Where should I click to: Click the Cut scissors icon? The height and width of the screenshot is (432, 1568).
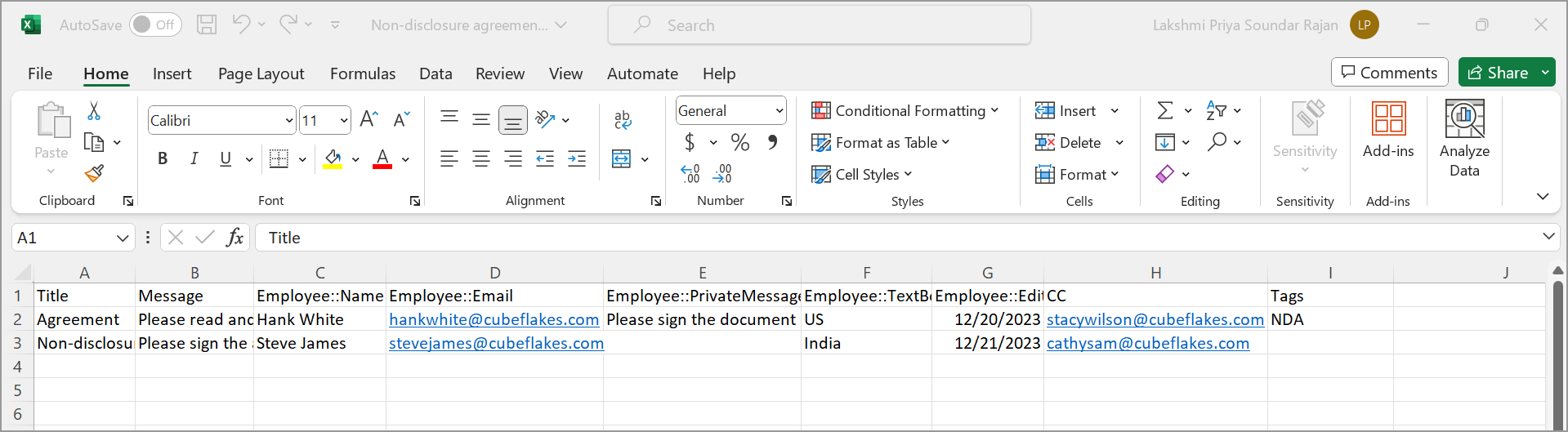coord(94,111)
